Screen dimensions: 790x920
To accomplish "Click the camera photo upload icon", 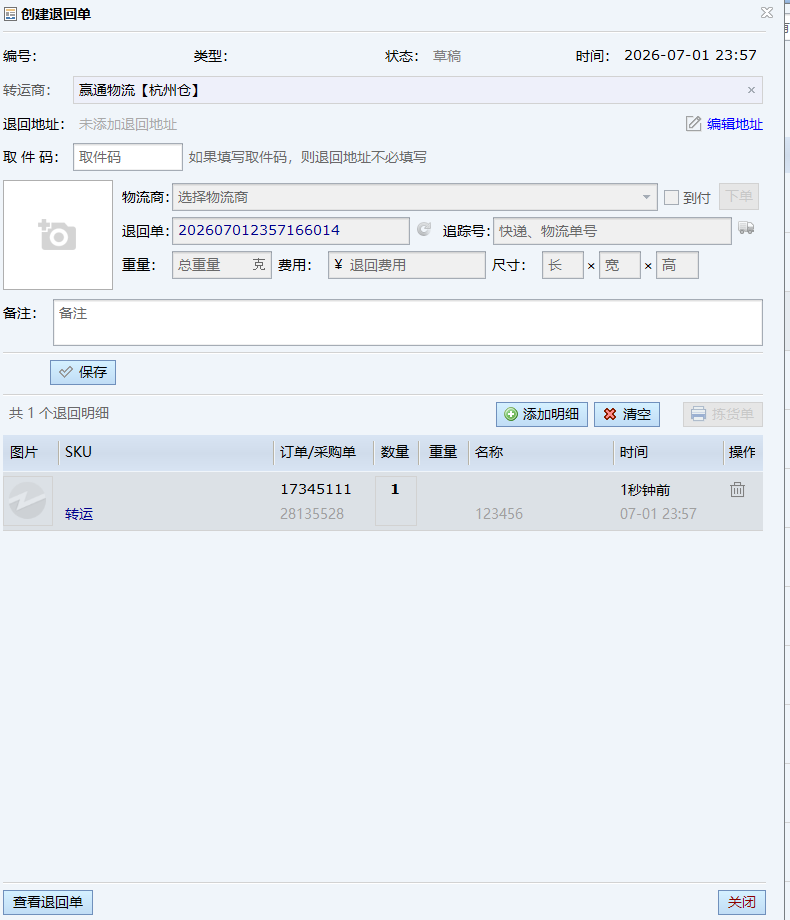I will 58,235.
